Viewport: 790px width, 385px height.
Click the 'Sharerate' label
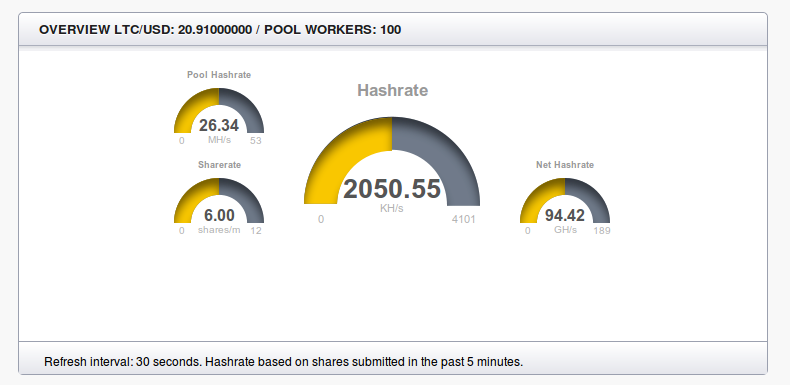(x=219, y=165)
